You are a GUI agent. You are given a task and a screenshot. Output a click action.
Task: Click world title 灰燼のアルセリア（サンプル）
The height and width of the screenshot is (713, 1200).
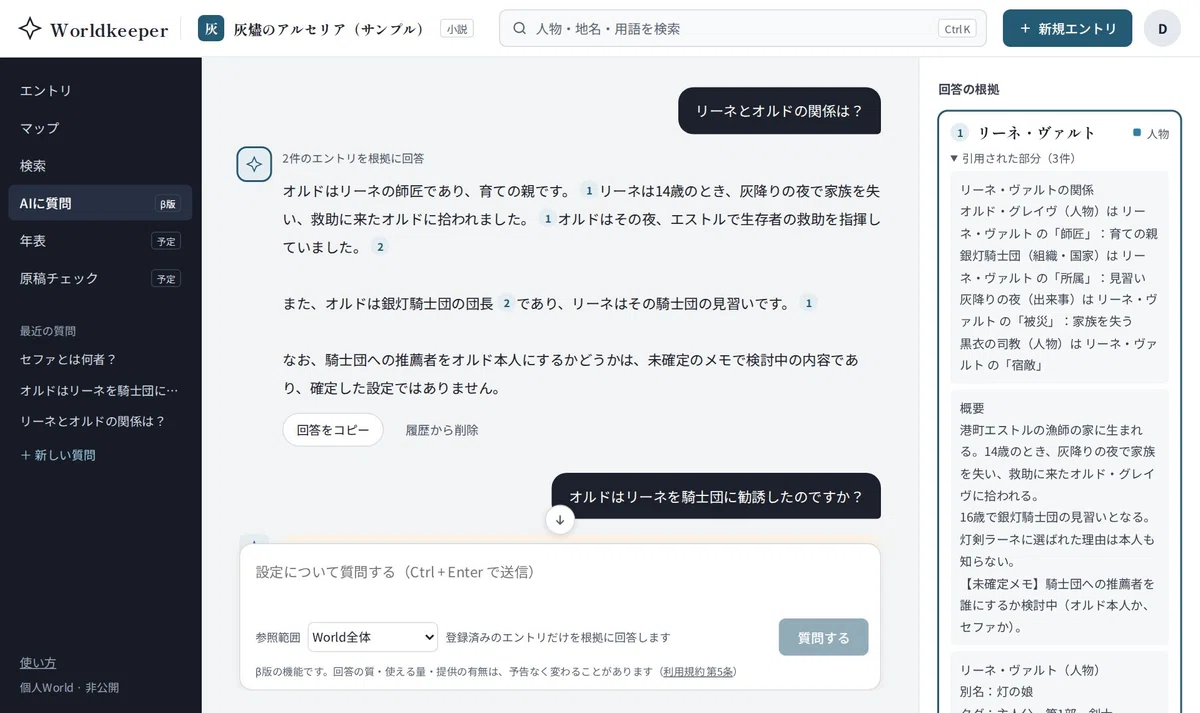pos(329,29)
